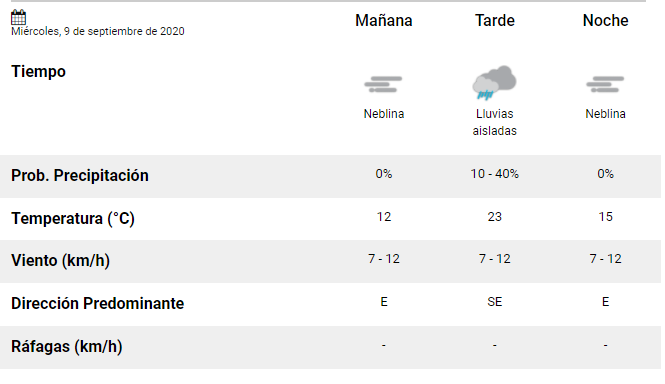Click the night temperature value 15
Screen dimensions: 665x384
605,217
